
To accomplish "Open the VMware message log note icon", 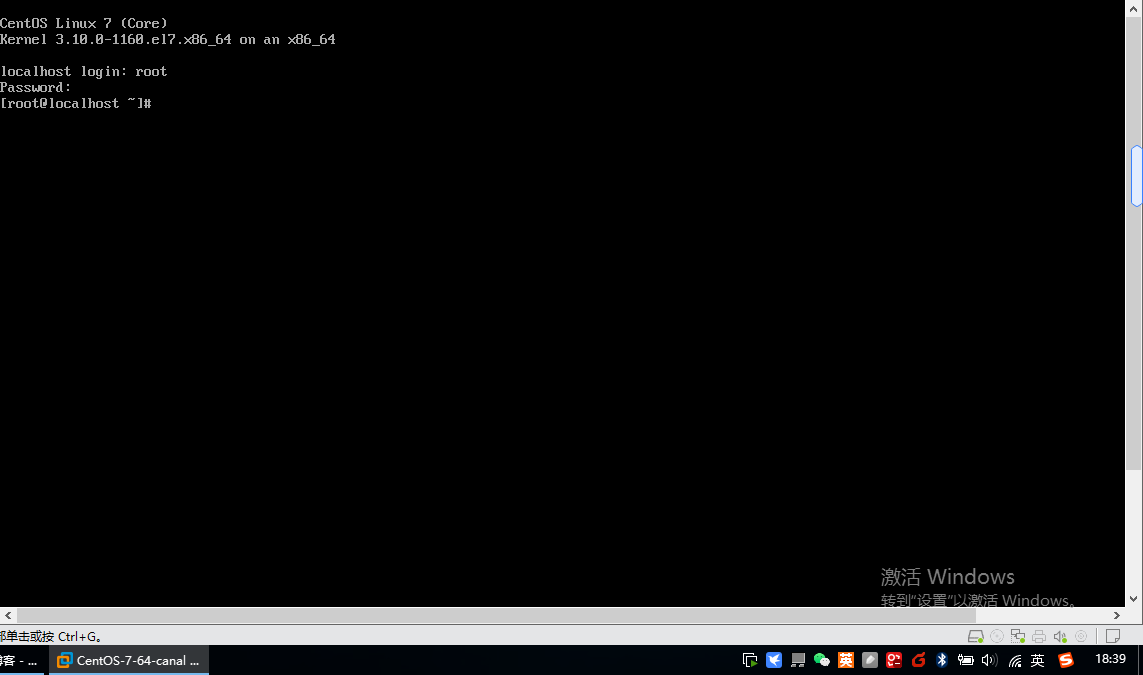I will click(1112, 636).
